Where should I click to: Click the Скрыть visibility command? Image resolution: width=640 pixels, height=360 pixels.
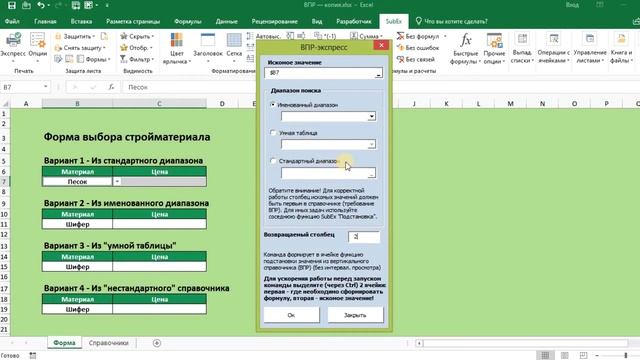(138, 36)
